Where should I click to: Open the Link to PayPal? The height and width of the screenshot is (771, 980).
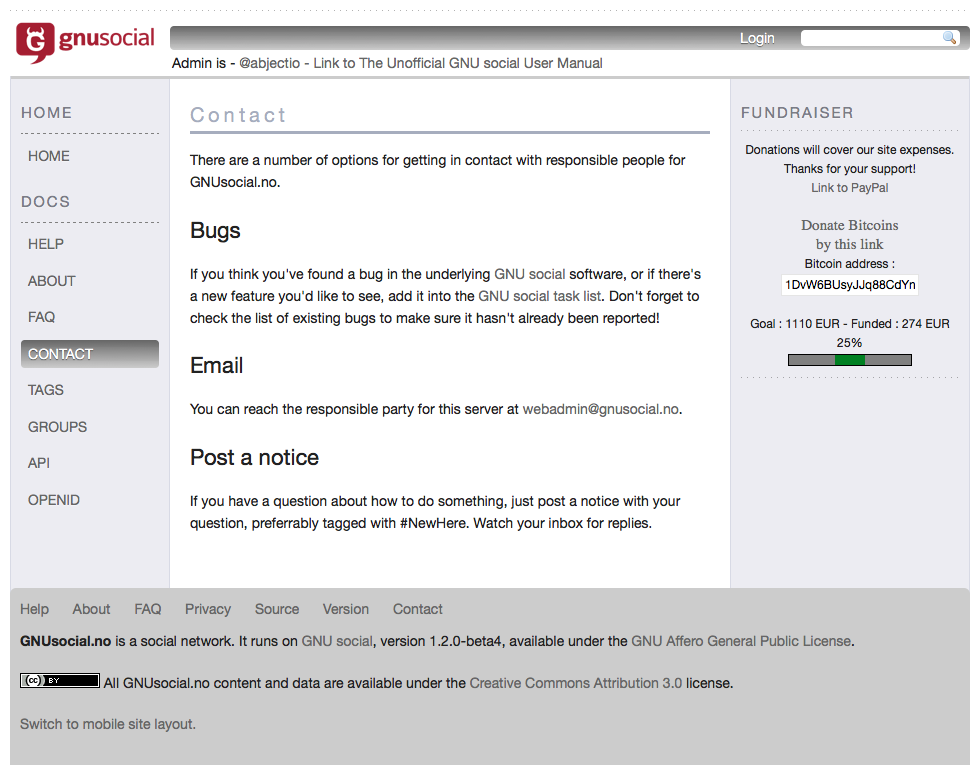tap(849, 187)
